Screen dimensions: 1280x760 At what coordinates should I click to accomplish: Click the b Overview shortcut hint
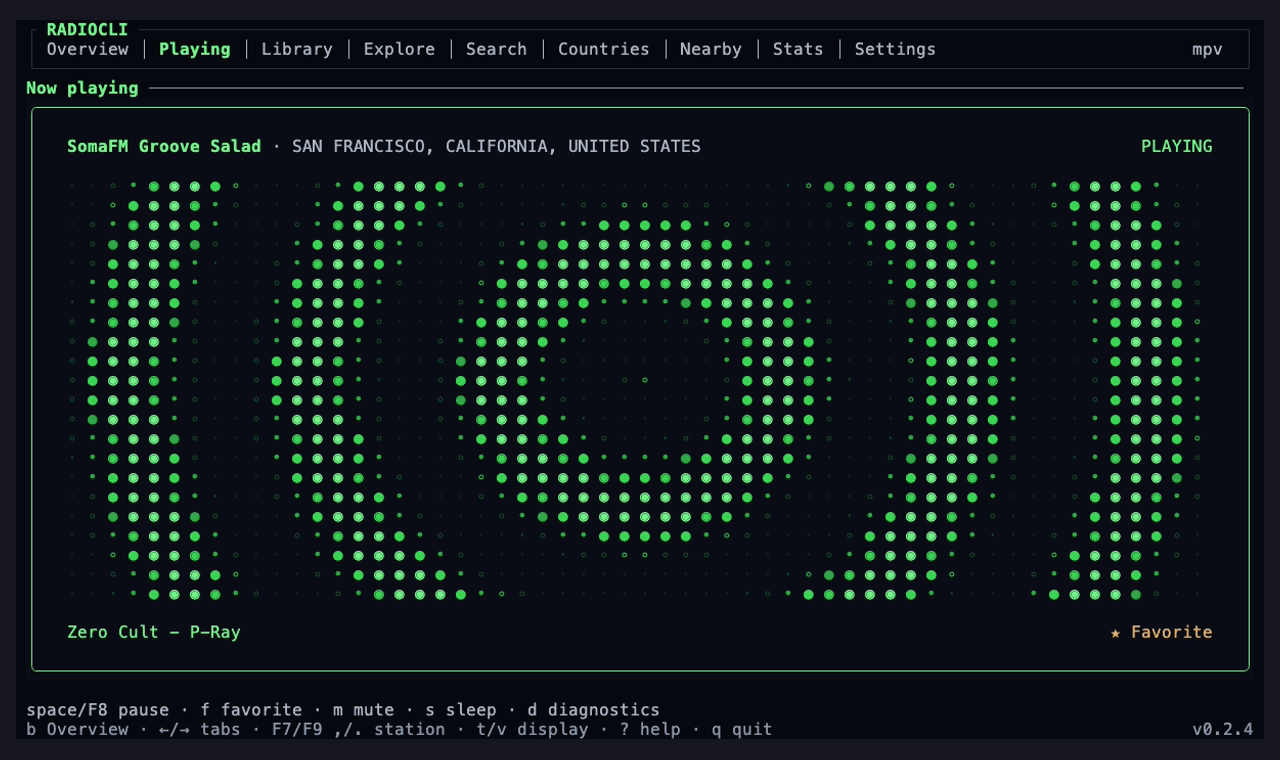pyautogui.click(x=78, y=729)
